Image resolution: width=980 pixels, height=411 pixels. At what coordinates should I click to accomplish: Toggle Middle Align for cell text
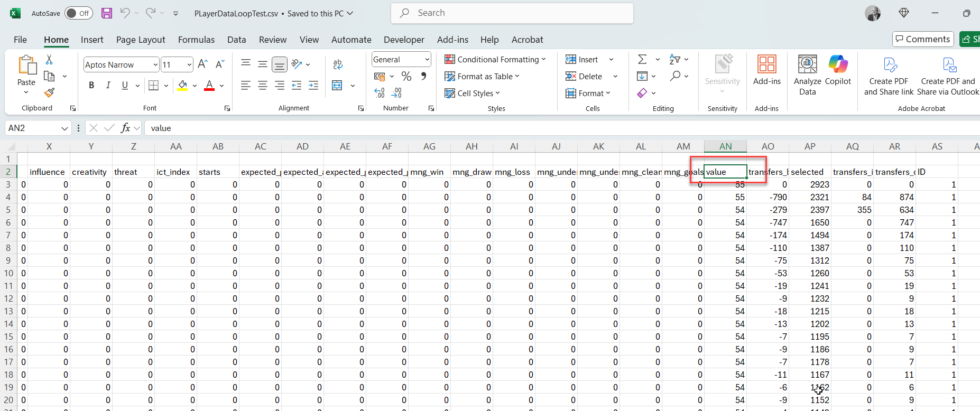(x=263, y=64)
